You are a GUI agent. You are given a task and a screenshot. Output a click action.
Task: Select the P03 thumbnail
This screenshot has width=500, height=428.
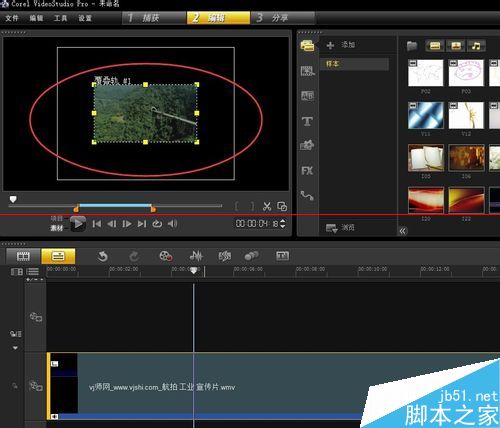coord(466,73)
